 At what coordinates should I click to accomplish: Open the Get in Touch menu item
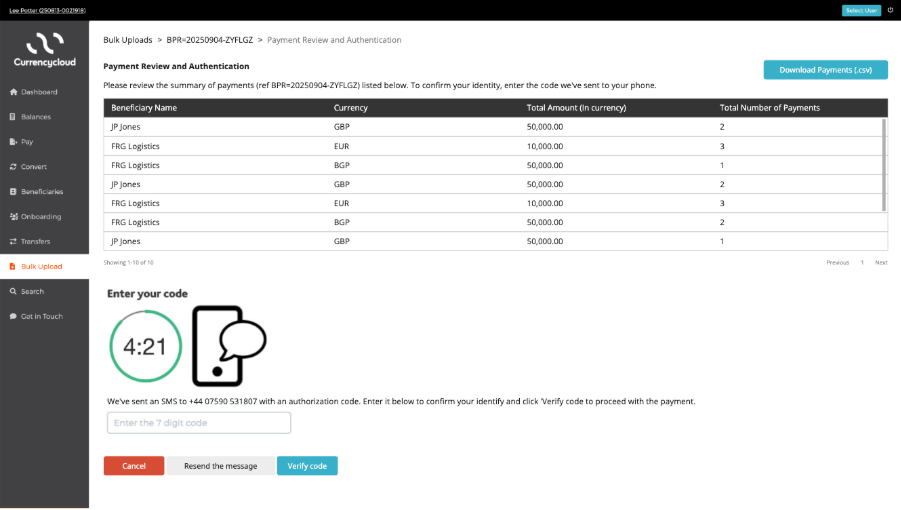(44, 316)
